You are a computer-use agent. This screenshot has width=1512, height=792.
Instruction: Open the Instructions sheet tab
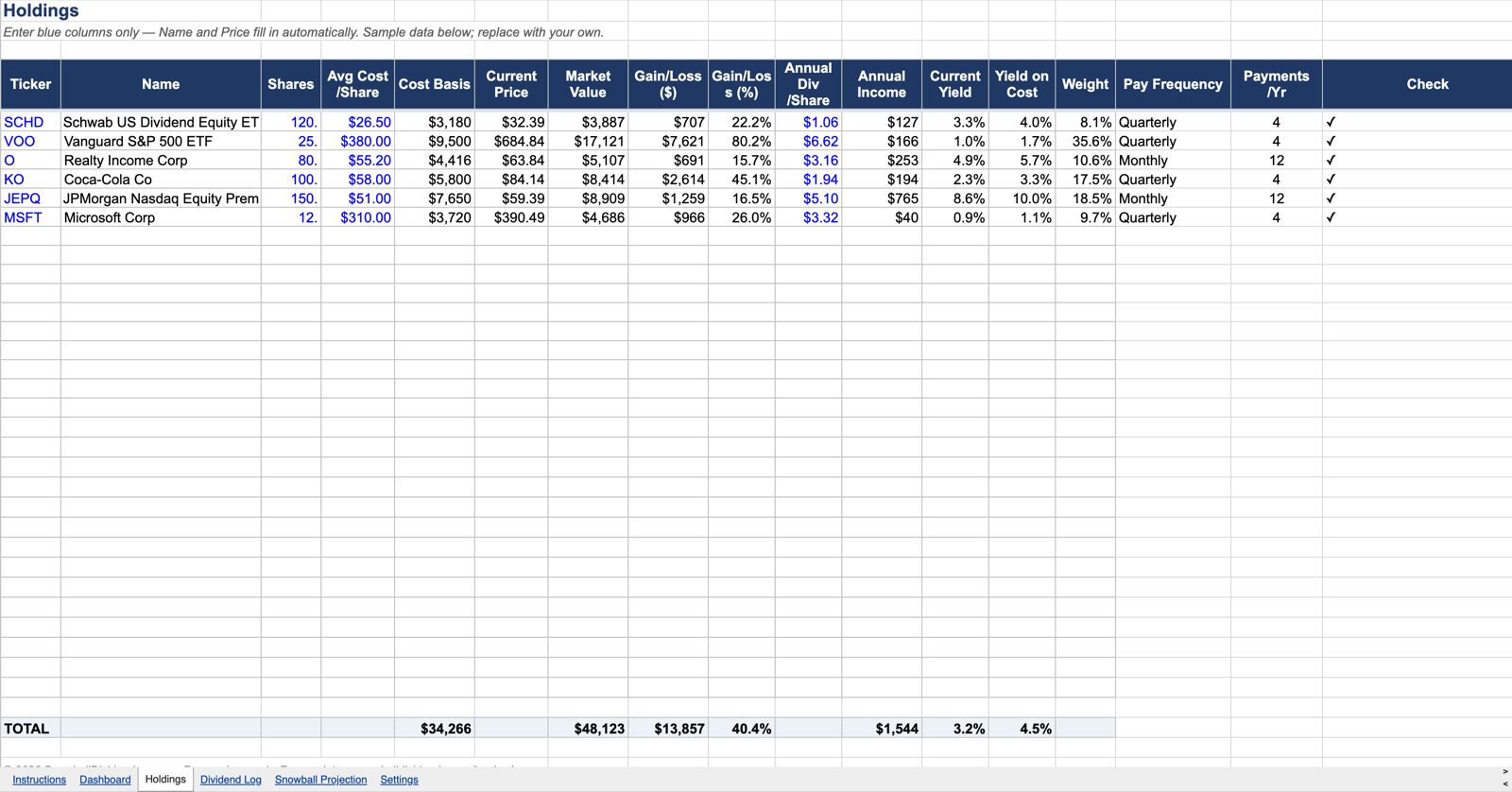39,780
